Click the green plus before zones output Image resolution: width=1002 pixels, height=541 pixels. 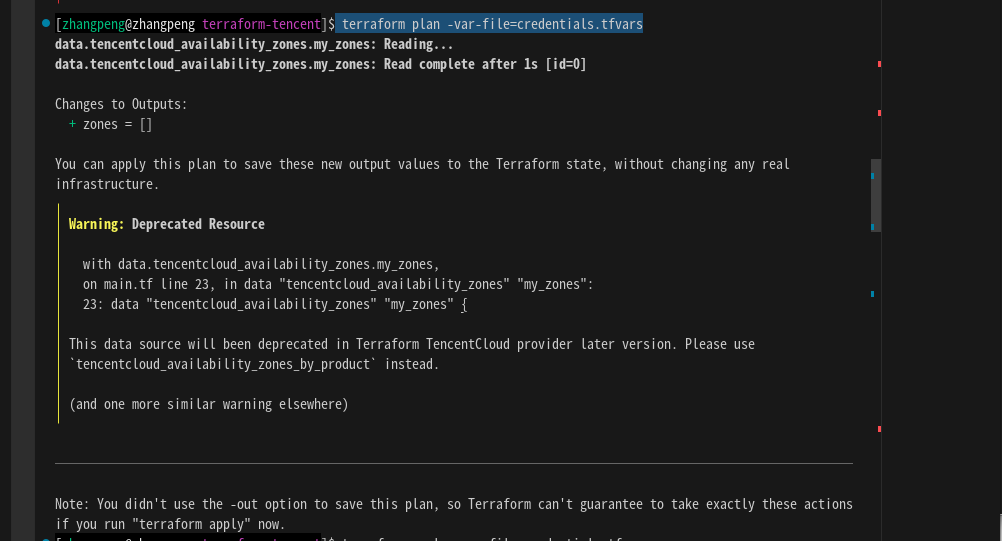click(x=72, y=124)
